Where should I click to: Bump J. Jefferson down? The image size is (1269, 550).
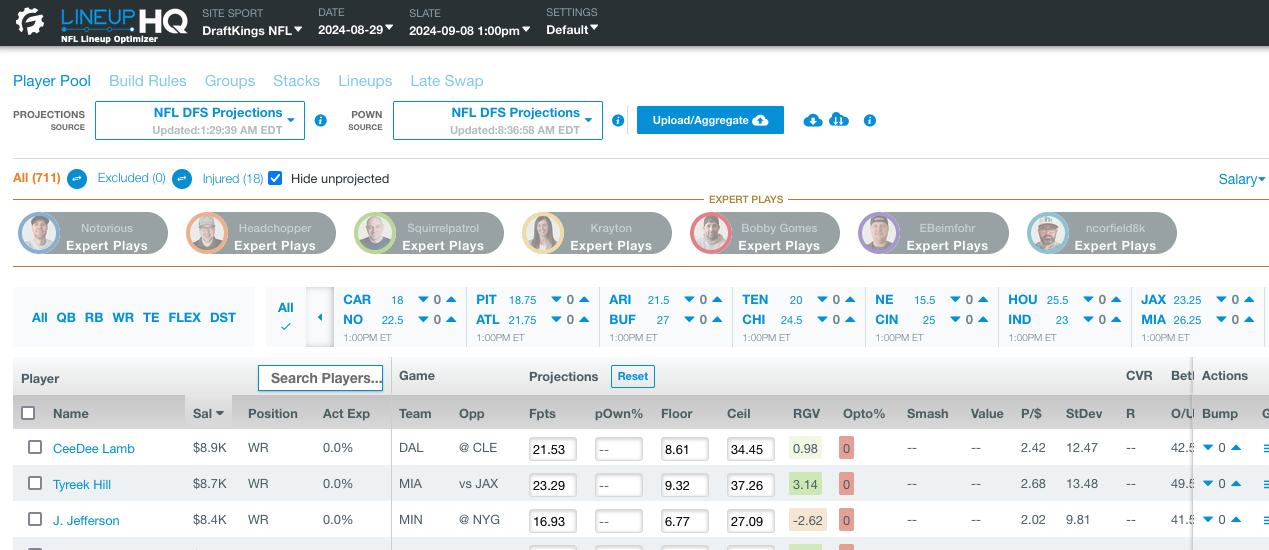click(x=1207, y=521)
